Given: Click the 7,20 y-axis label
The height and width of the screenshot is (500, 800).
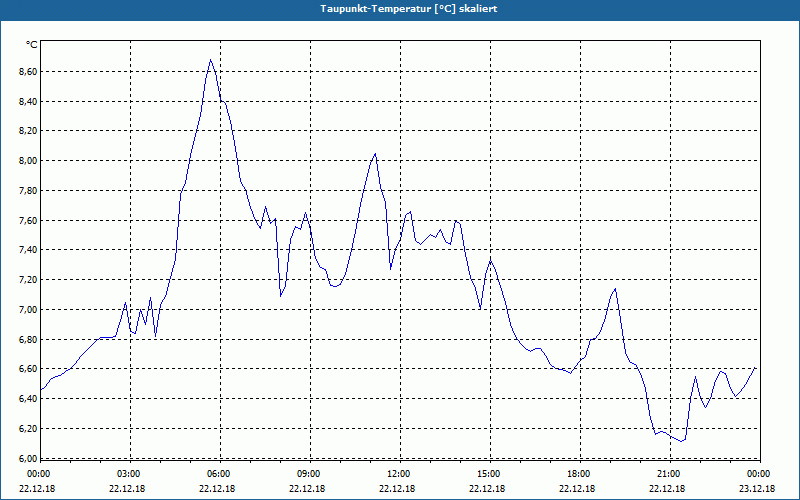Looking at the screenshot, I should (28, 280).
